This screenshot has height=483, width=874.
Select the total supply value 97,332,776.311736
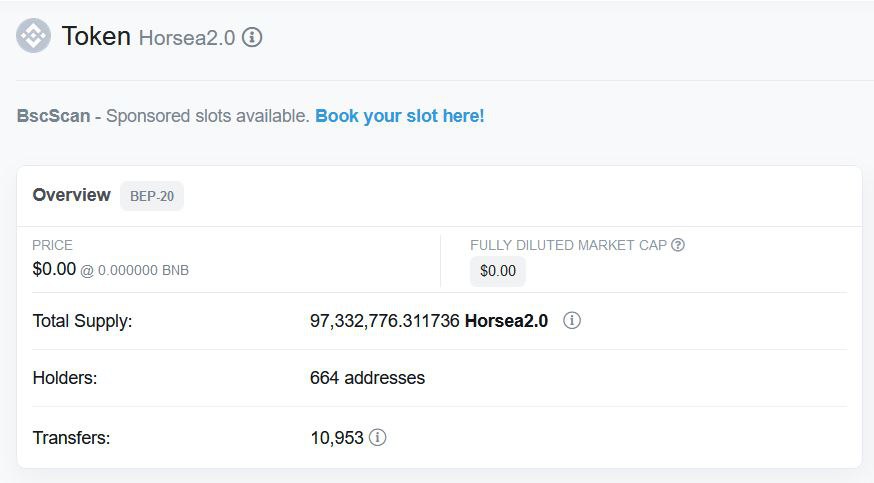pos(385,321)
